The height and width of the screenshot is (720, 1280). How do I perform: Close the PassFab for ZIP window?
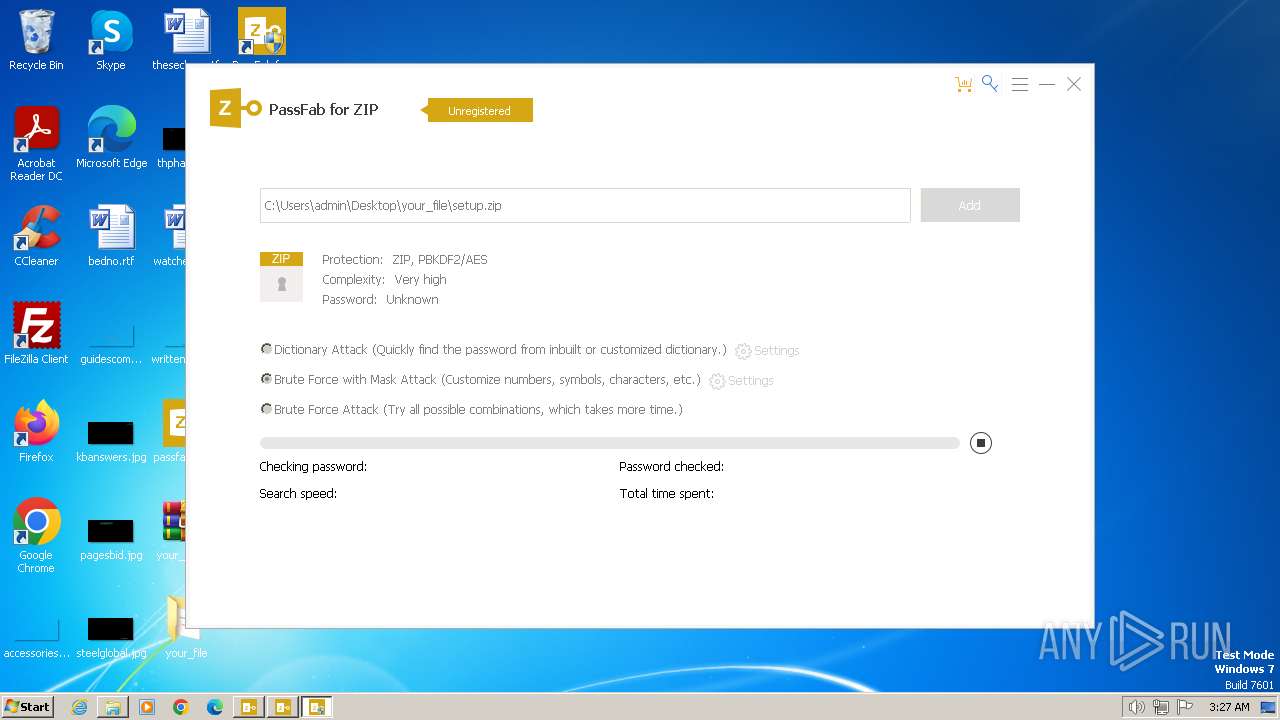tap(1074, 84)
